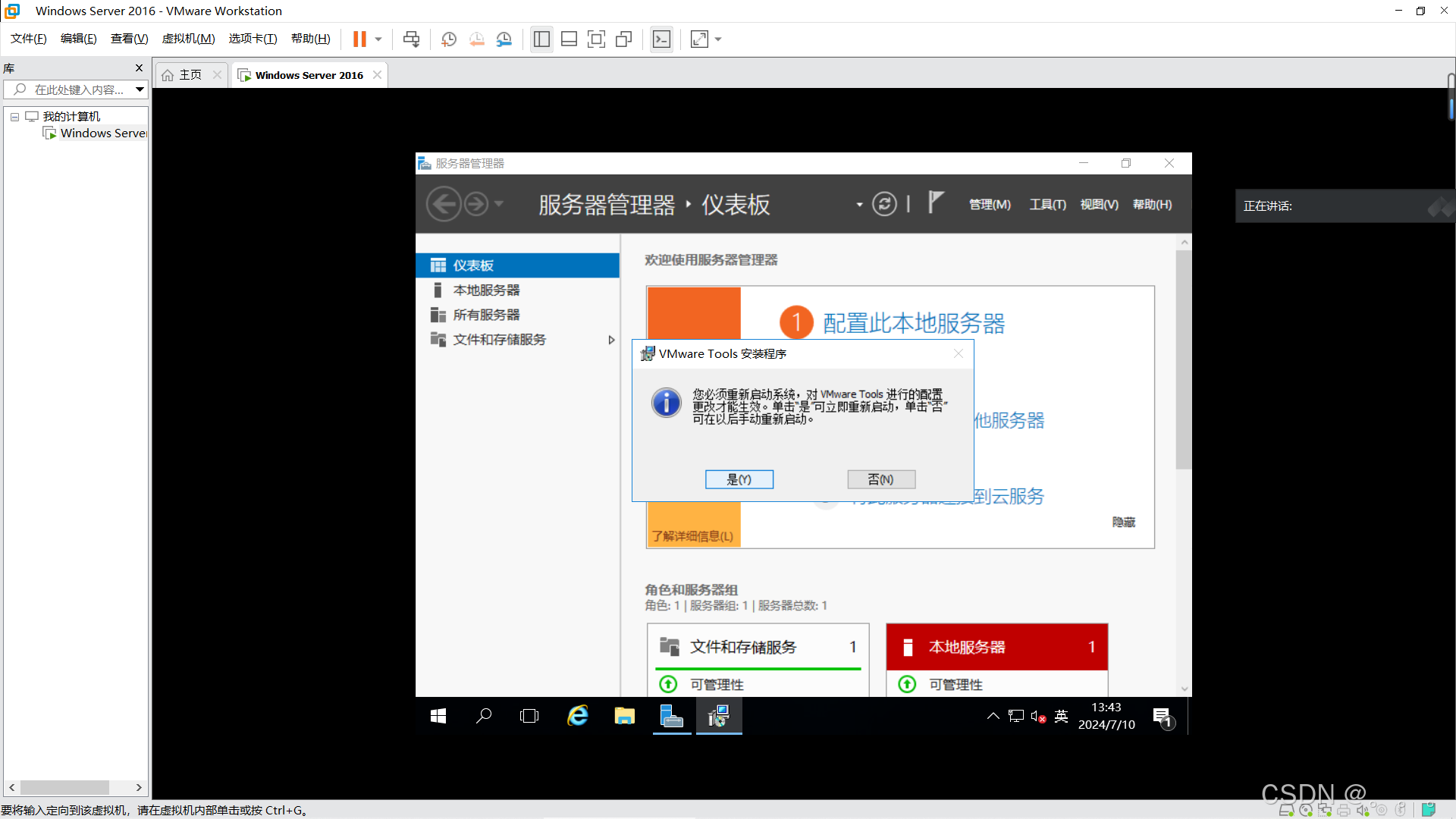Screen dimensions: 1456x819
Task: Select Windows Server VM in library tree
Action: [96, 133]
